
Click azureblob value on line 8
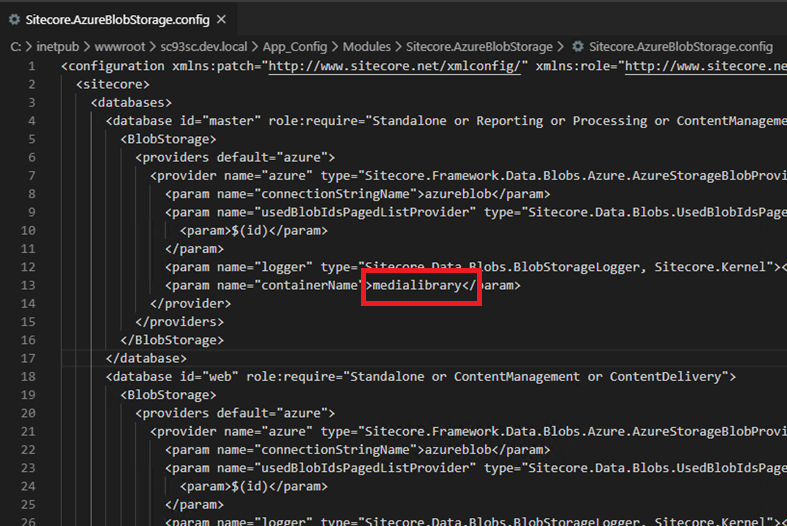pyautogui.click(x=458, y=194)
